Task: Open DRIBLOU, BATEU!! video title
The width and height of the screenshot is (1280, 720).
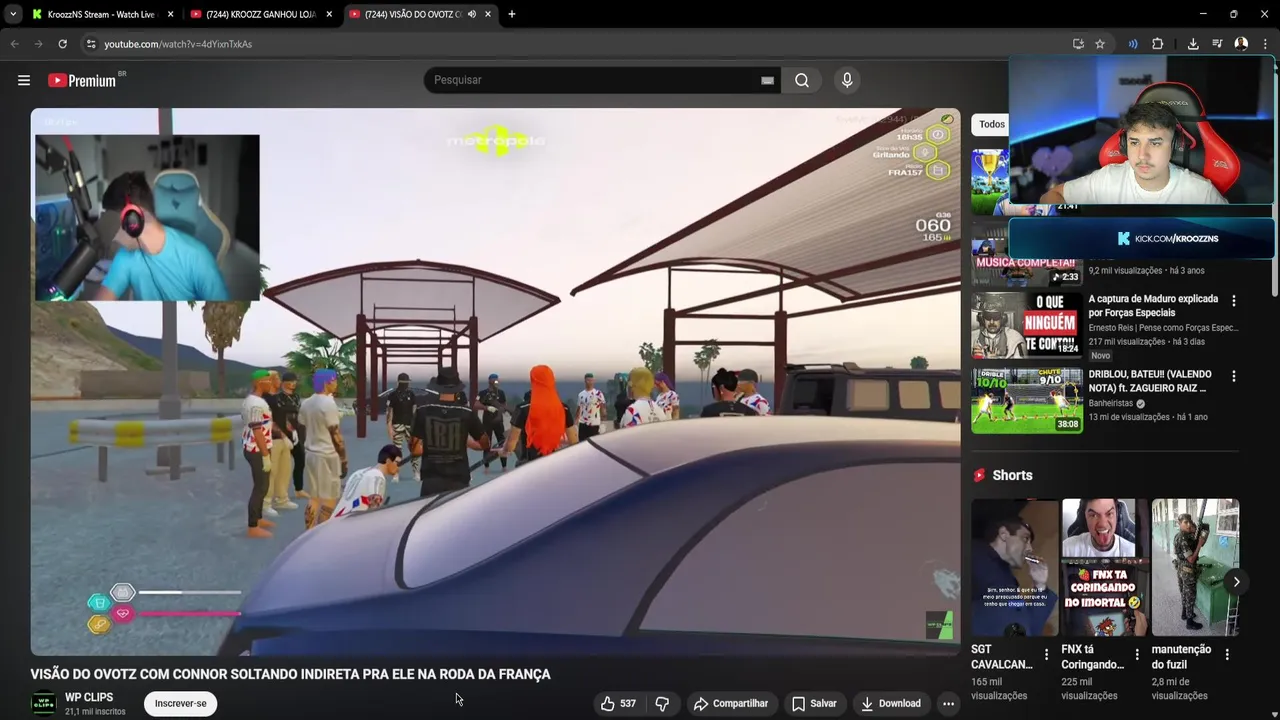Action: click(1150, 381)
